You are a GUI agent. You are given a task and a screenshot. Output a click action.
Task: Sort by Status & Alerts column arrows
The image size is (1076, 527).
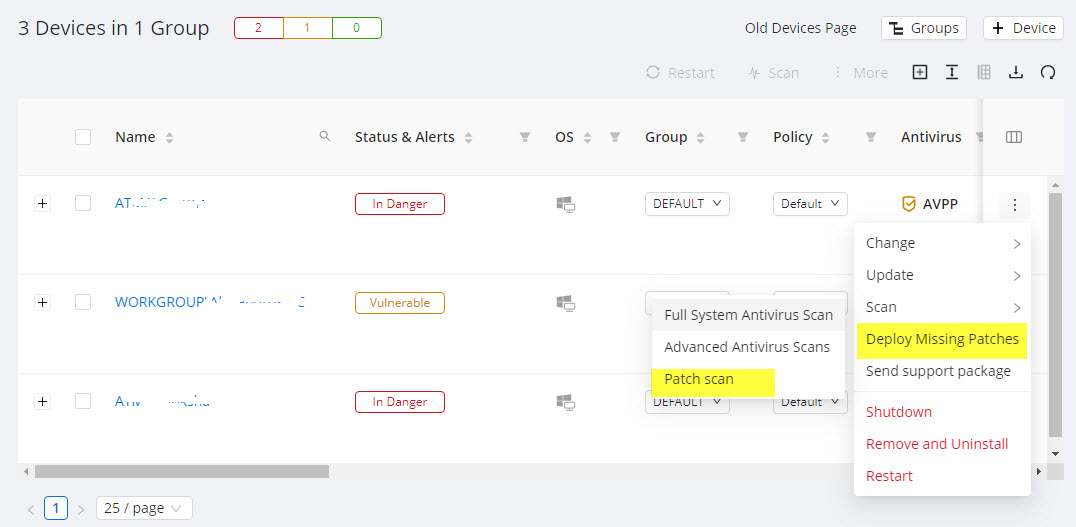(x=469, y=138)
